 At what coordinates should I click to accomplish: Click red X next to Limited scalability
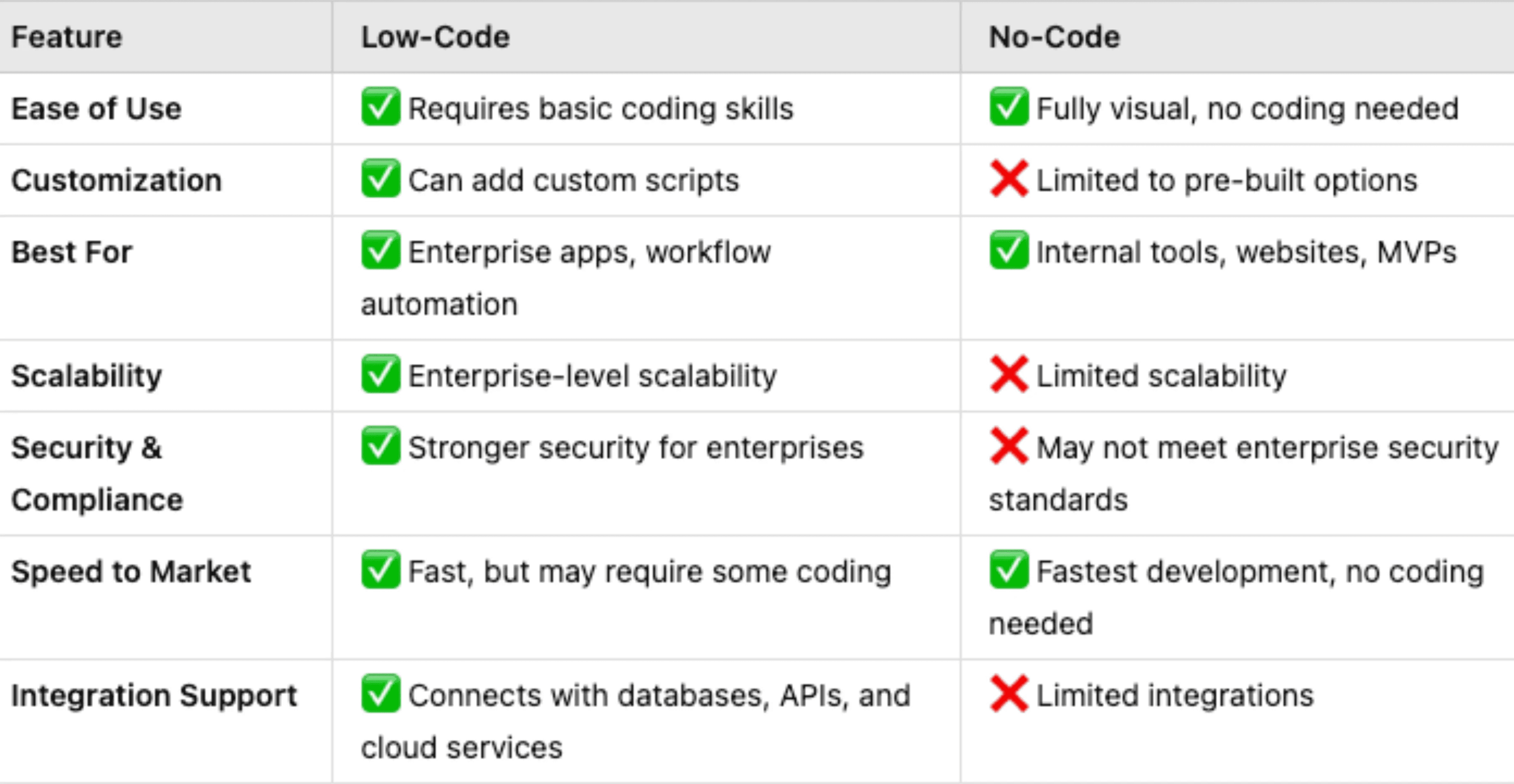[1009, 374]
